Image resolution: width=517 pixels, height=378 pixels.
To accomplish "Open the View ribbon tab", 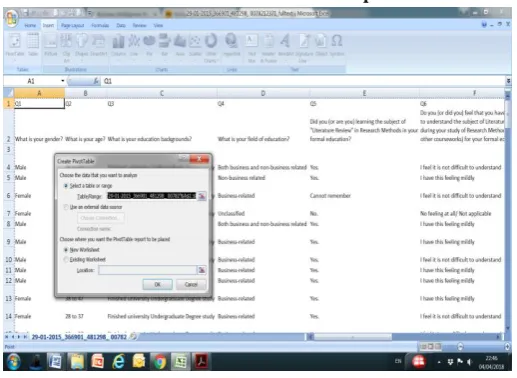I will 158,25.
